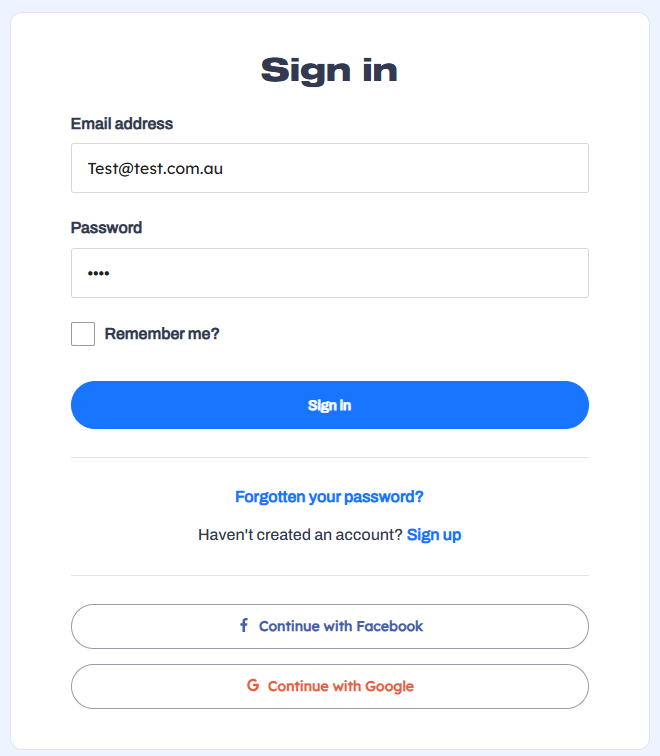Screen dimensions: 660x756
Task: Click the "Continue with Google" label text
Action: [340, 686]
